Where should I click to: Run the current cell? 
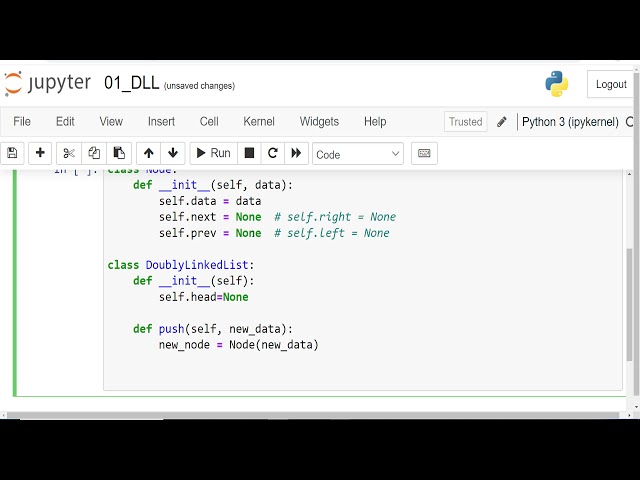point(213,153)
